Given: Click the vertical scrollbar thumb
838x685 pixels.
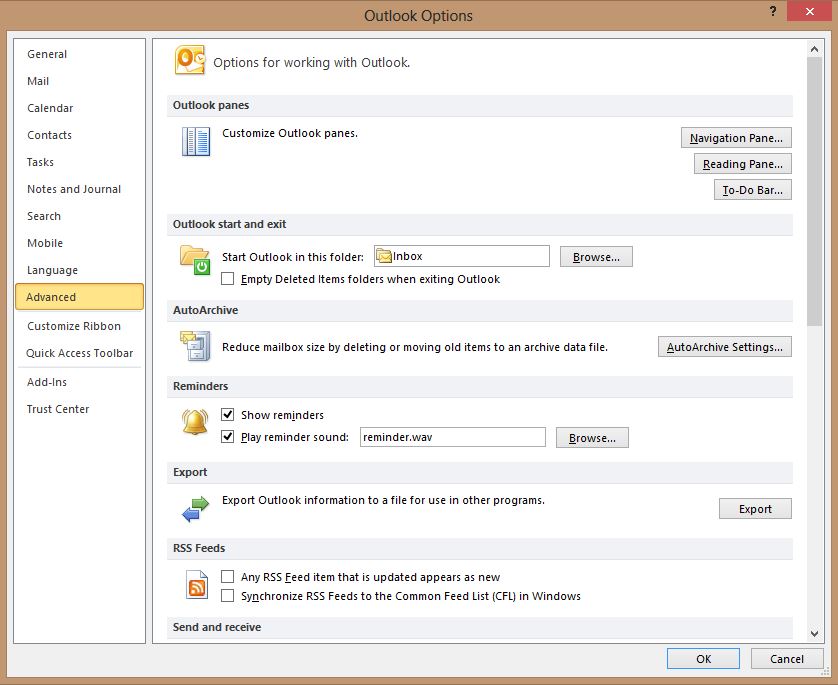Looking at the screenshot, I should coord(814,191).
